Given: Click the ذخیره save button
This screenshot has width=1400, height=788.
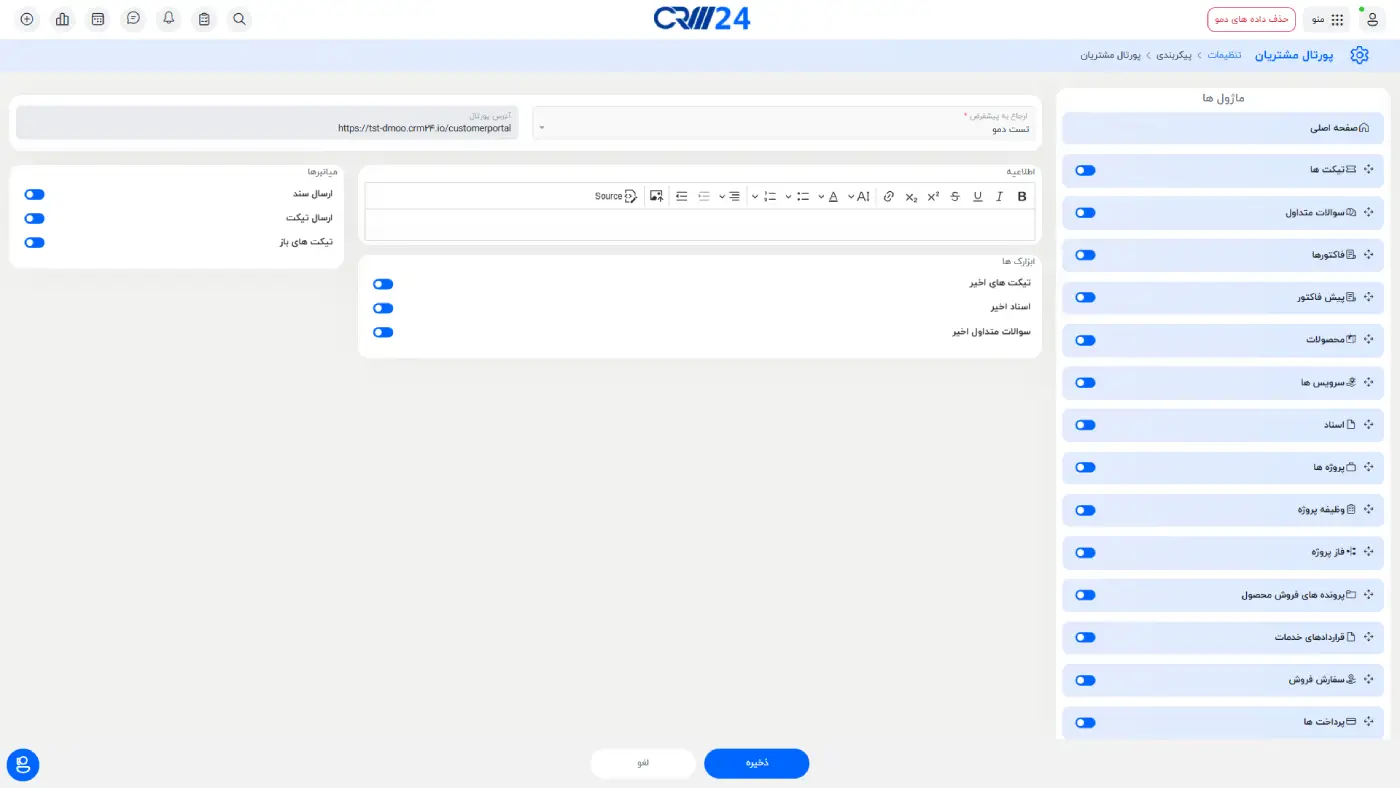Looking at the screenshot, I should pyautogui.click(x=756, y=763).
